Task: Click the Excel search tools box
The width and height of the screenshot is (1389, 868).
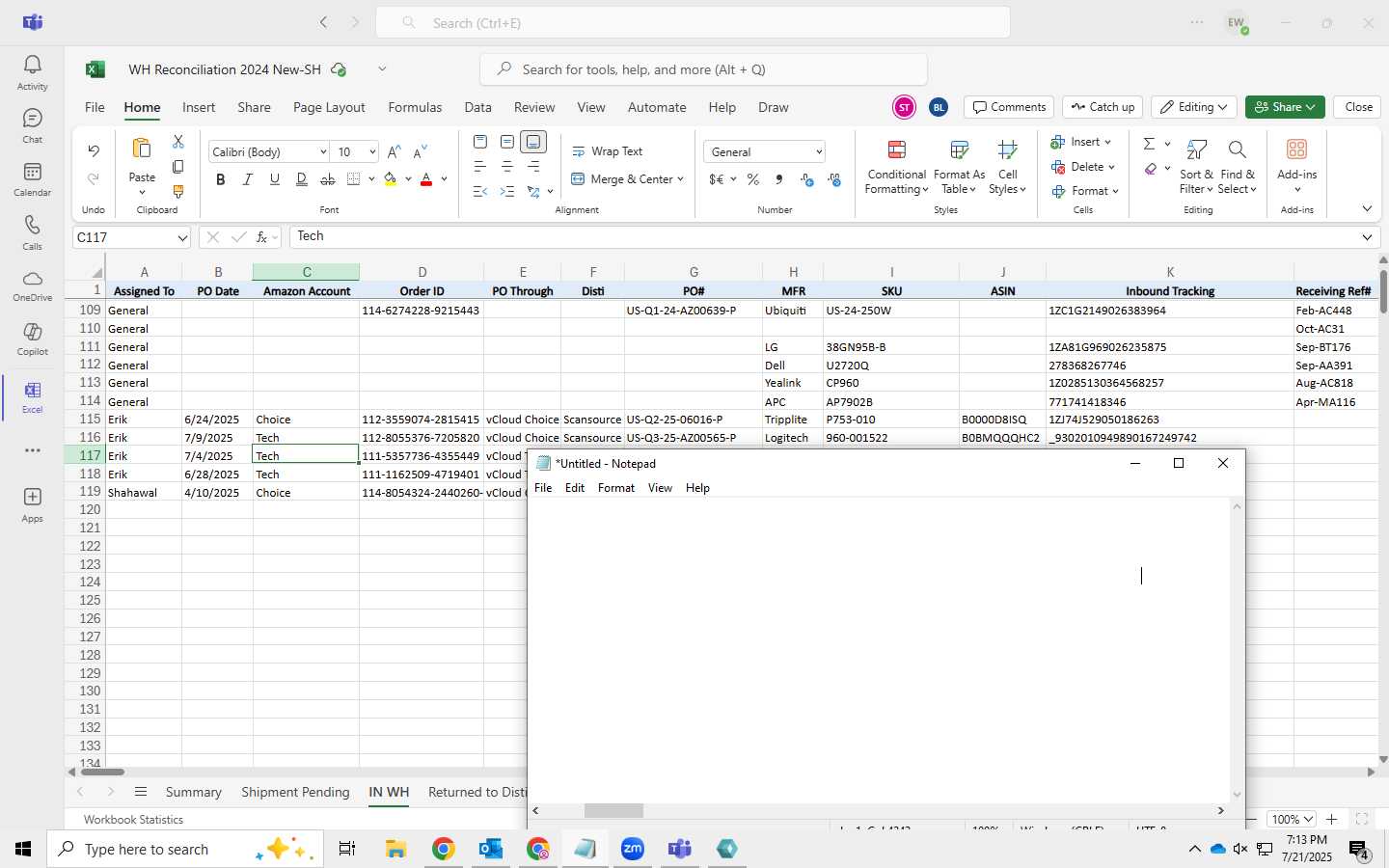Action: pyautogui.click(x=703, y=69)
